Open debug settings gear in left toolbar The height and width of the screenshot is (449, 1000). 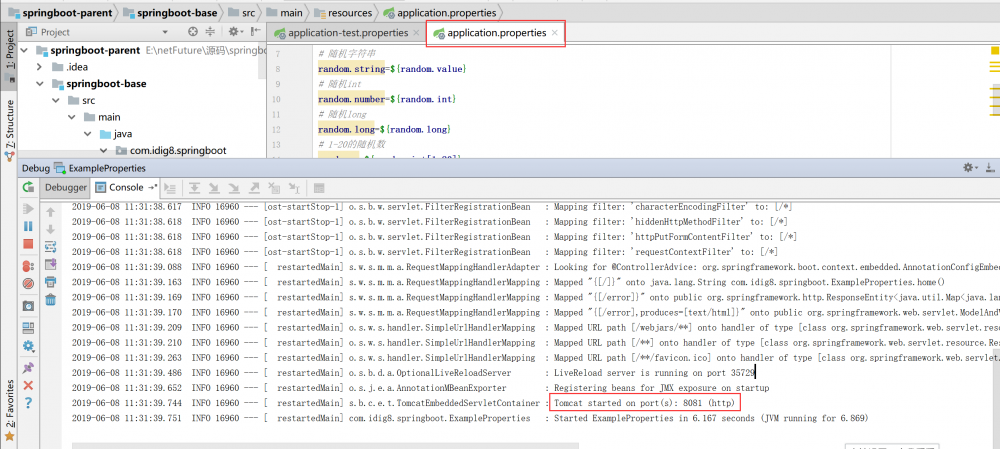click(28, 346)
